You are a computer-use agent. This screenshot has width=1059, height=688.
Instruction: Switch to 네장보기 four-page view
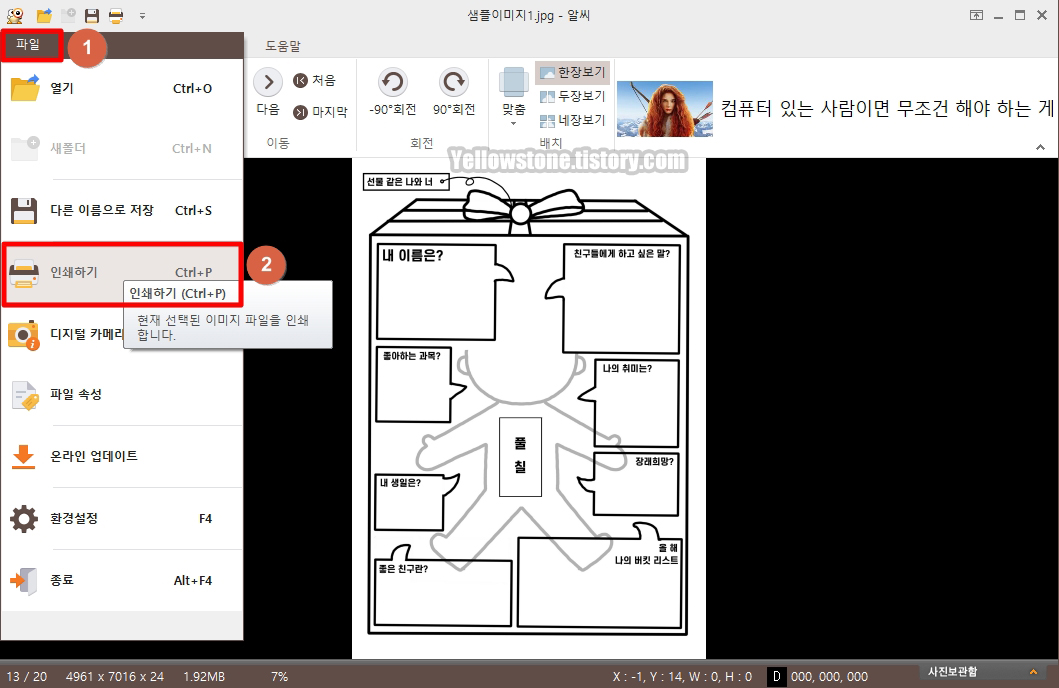click(572, 122)
